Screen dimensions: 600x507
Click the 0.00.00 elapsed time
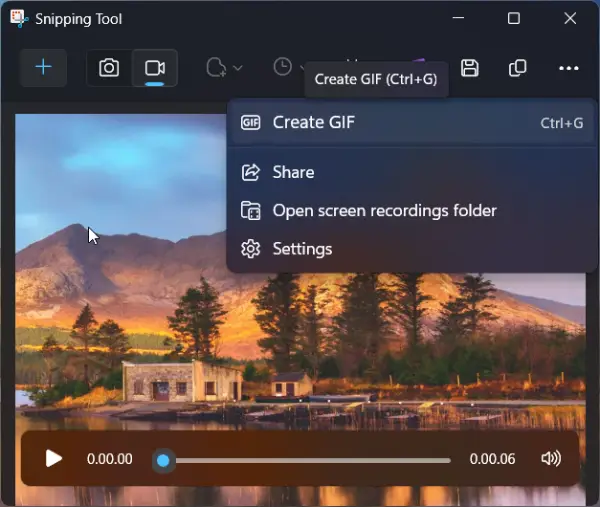tap(109, 459)
